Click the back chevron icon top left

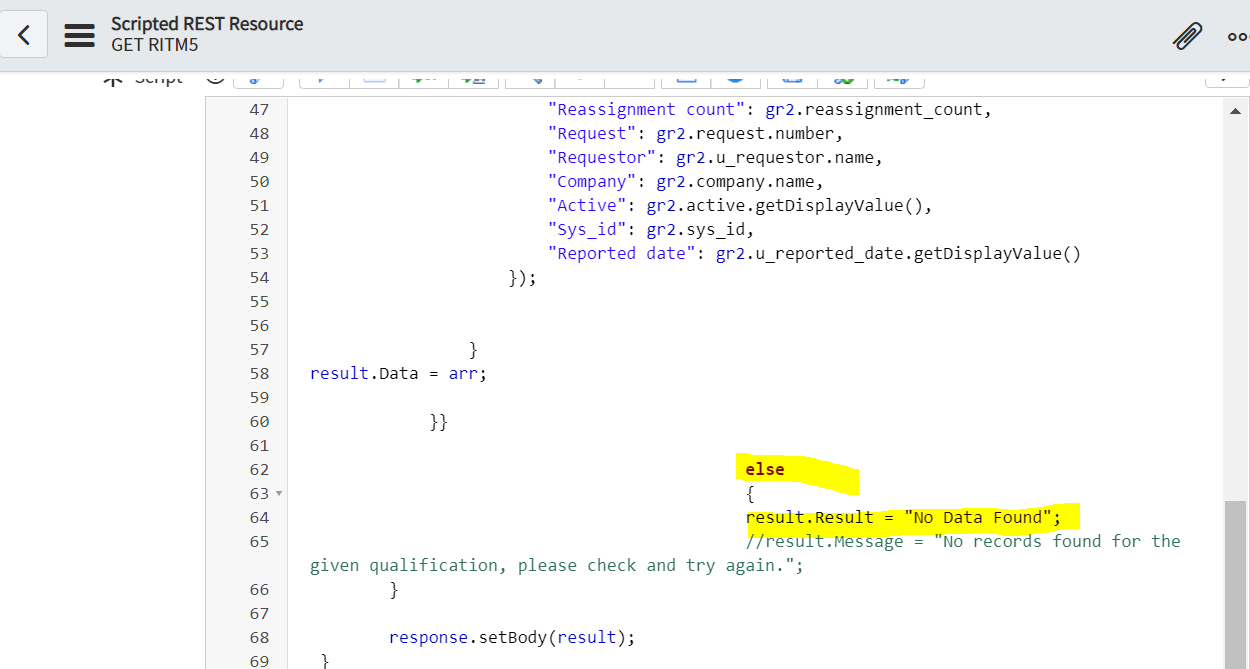[x=22, y=34]
